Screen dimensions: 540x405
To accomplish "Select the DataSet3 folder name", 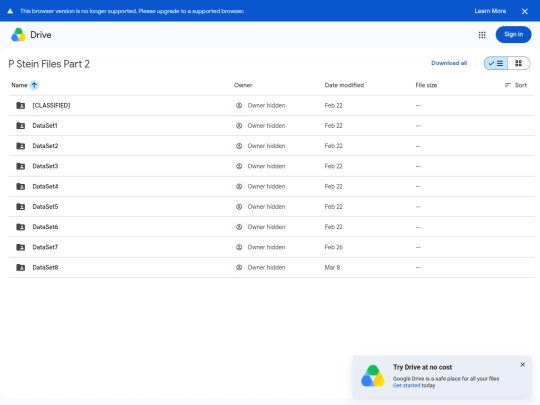I will (x=45, y=166).
